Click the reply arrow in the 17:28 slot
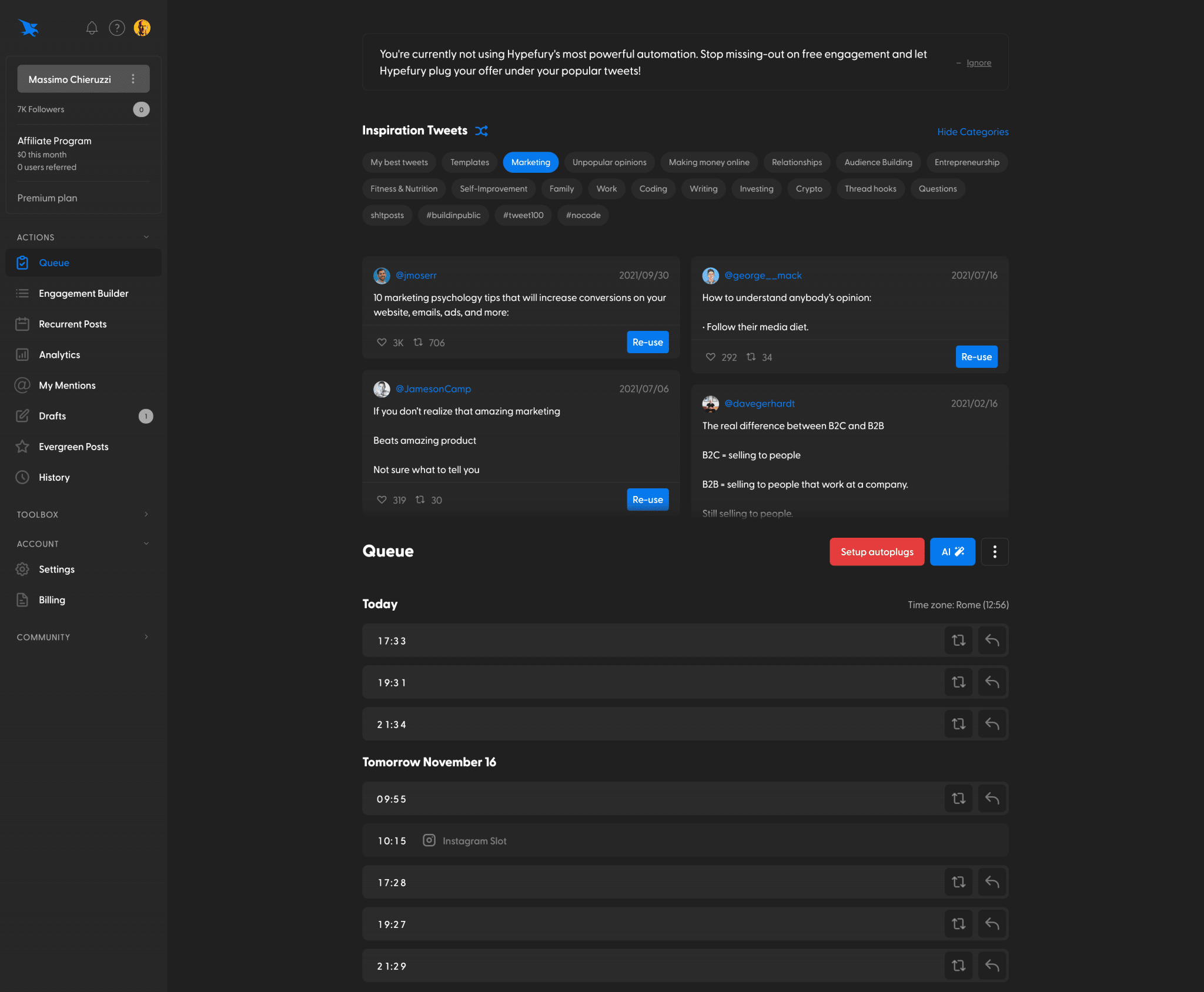Image resolution: width=1204 pixels, height=992 pixels. 992,882
